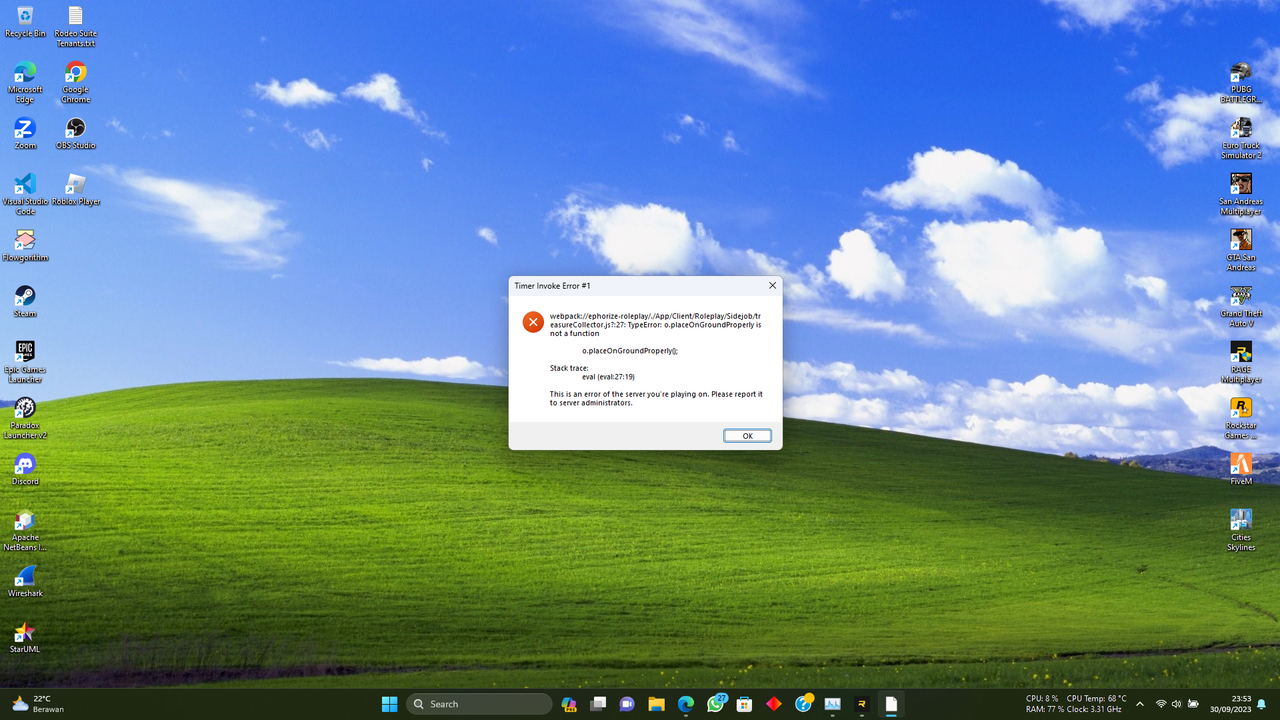The height and width of the screenshot is (720, 1280).
Task: Select the Microsoft Edge desktop shortcut
Action: click(x=25, y=82)
